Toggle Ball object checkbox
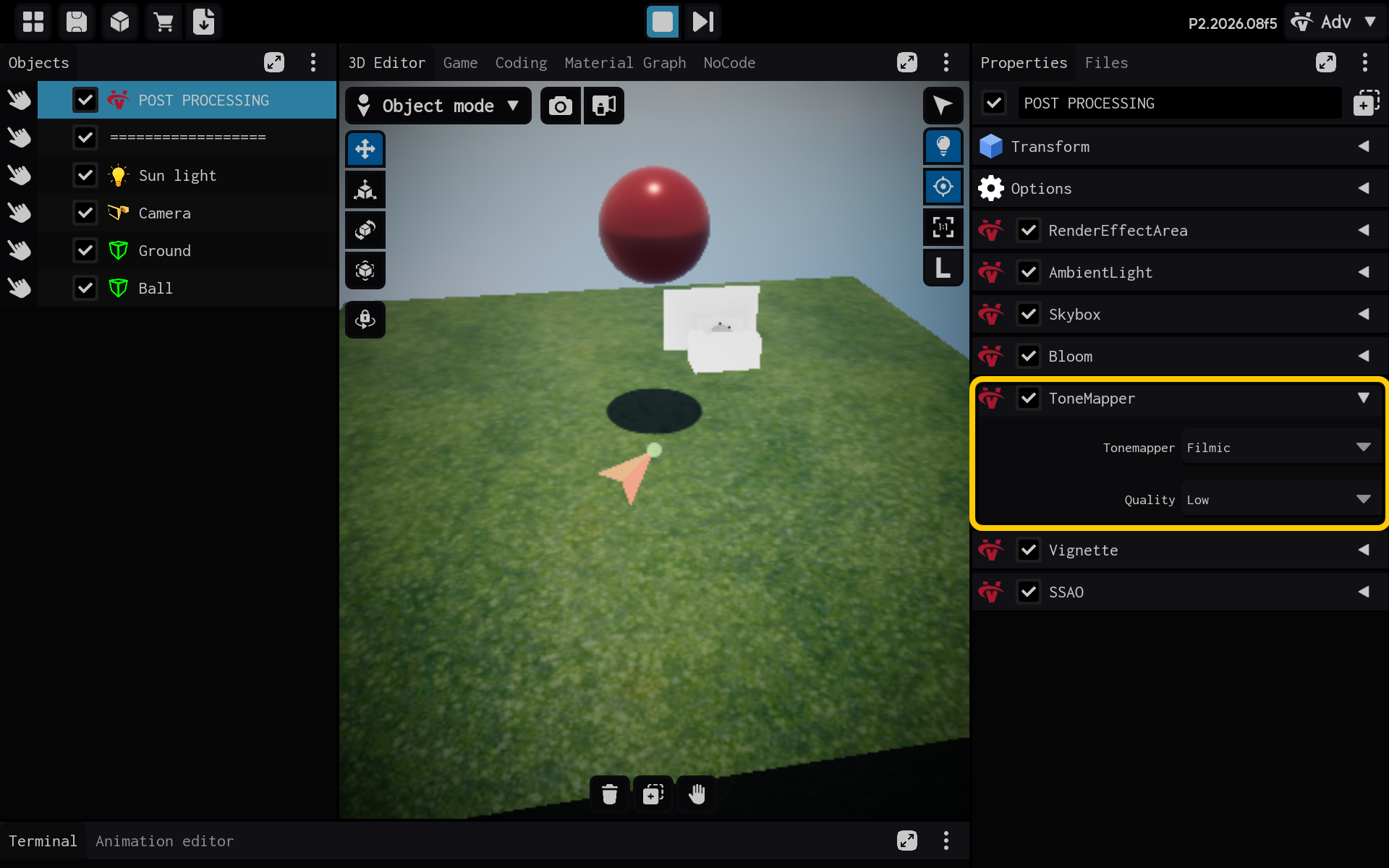The image size is (1389, 868). [x=85, y=288]
